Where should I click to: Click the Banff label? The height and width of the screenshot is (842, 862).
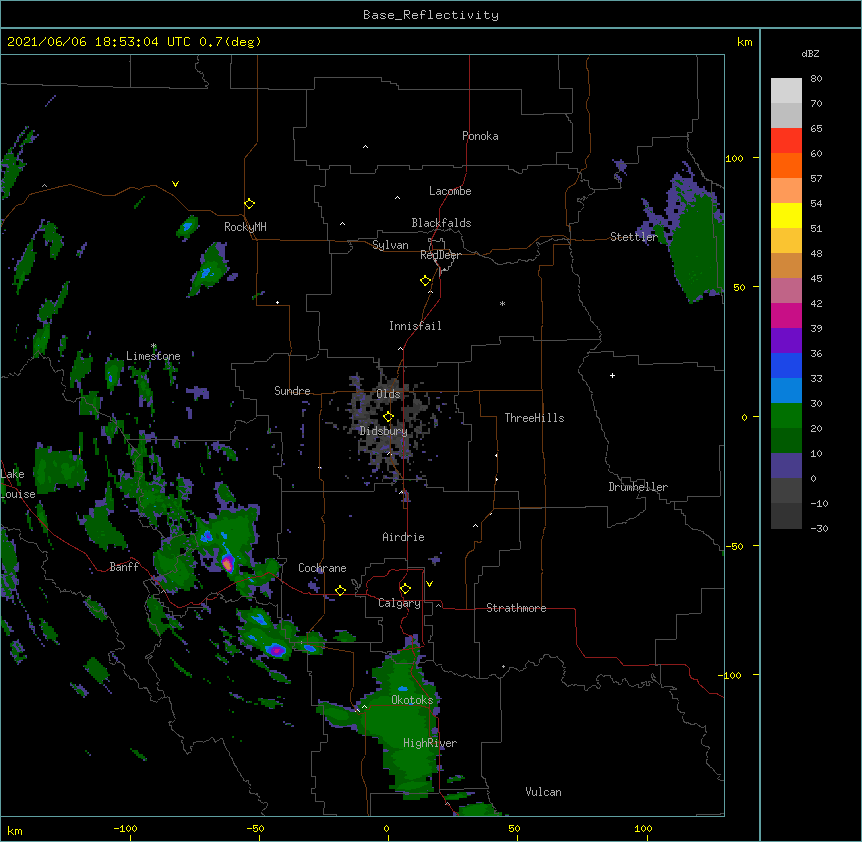(x=124, y=567)
